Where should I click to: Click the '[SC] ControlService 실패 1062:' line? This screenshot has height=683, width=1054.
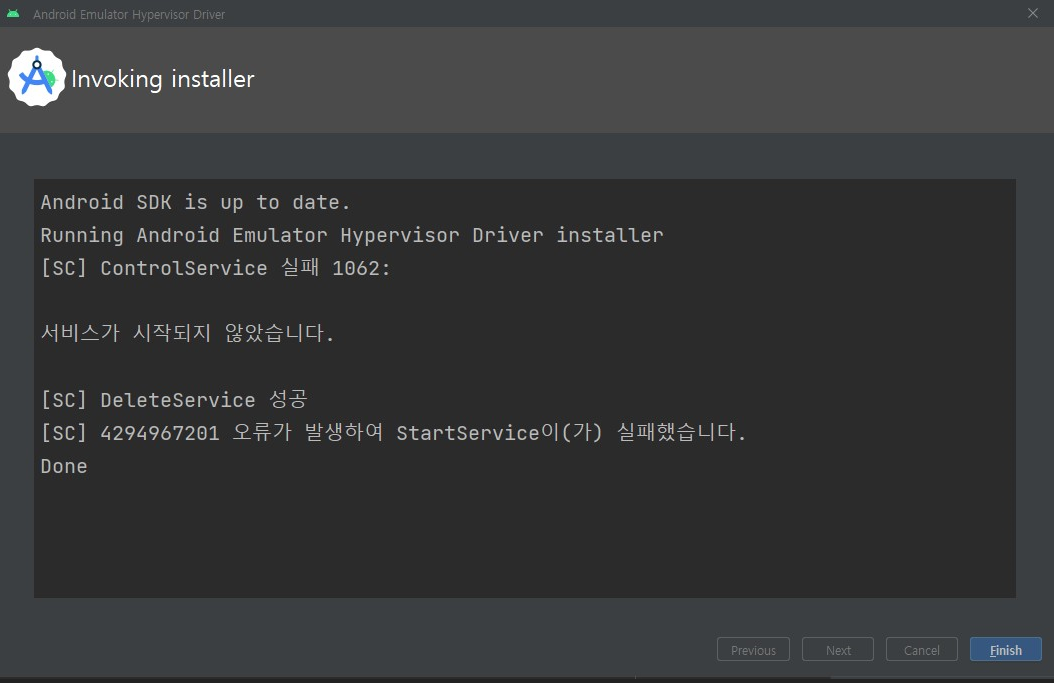tap(215, 268)
